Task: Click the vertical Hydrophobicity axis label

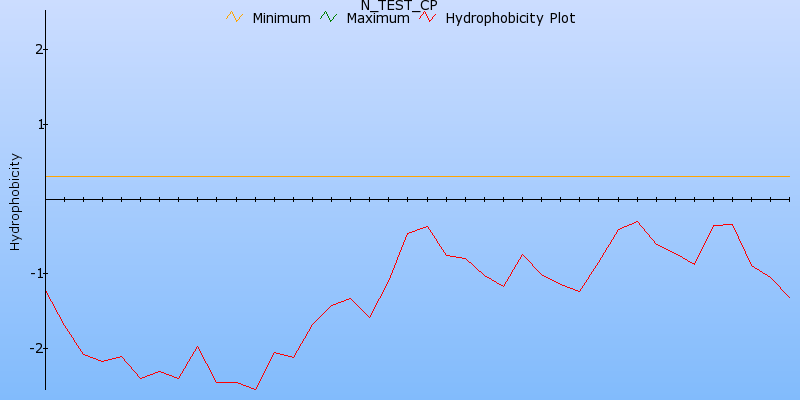Action: (15, 201)
